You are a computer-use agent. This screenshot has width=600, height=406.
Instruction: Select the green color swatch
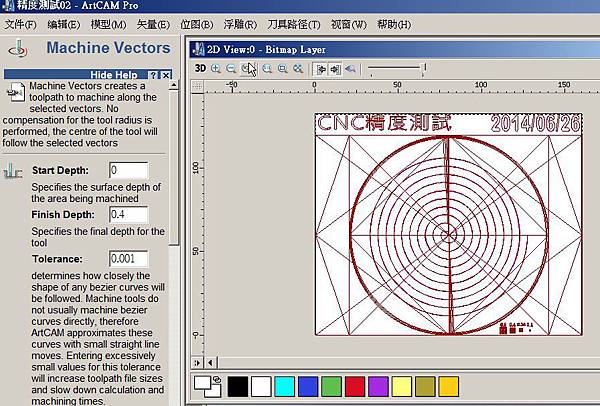tap(331, 386)
